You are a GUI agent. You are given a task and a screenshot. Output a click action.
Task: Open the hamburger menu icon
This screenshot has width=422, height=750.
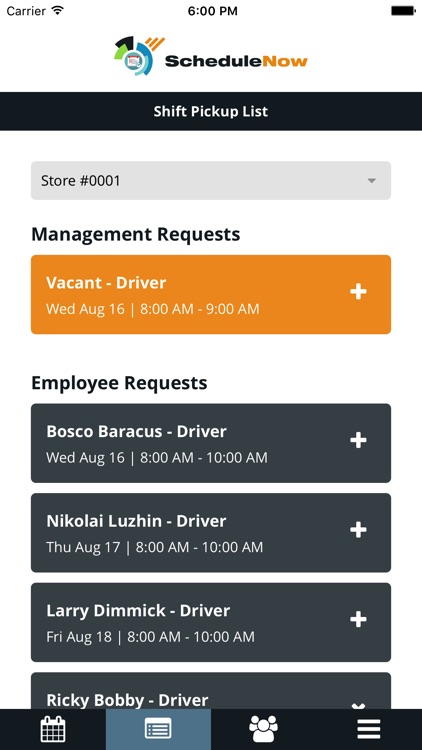coord(369,729)
